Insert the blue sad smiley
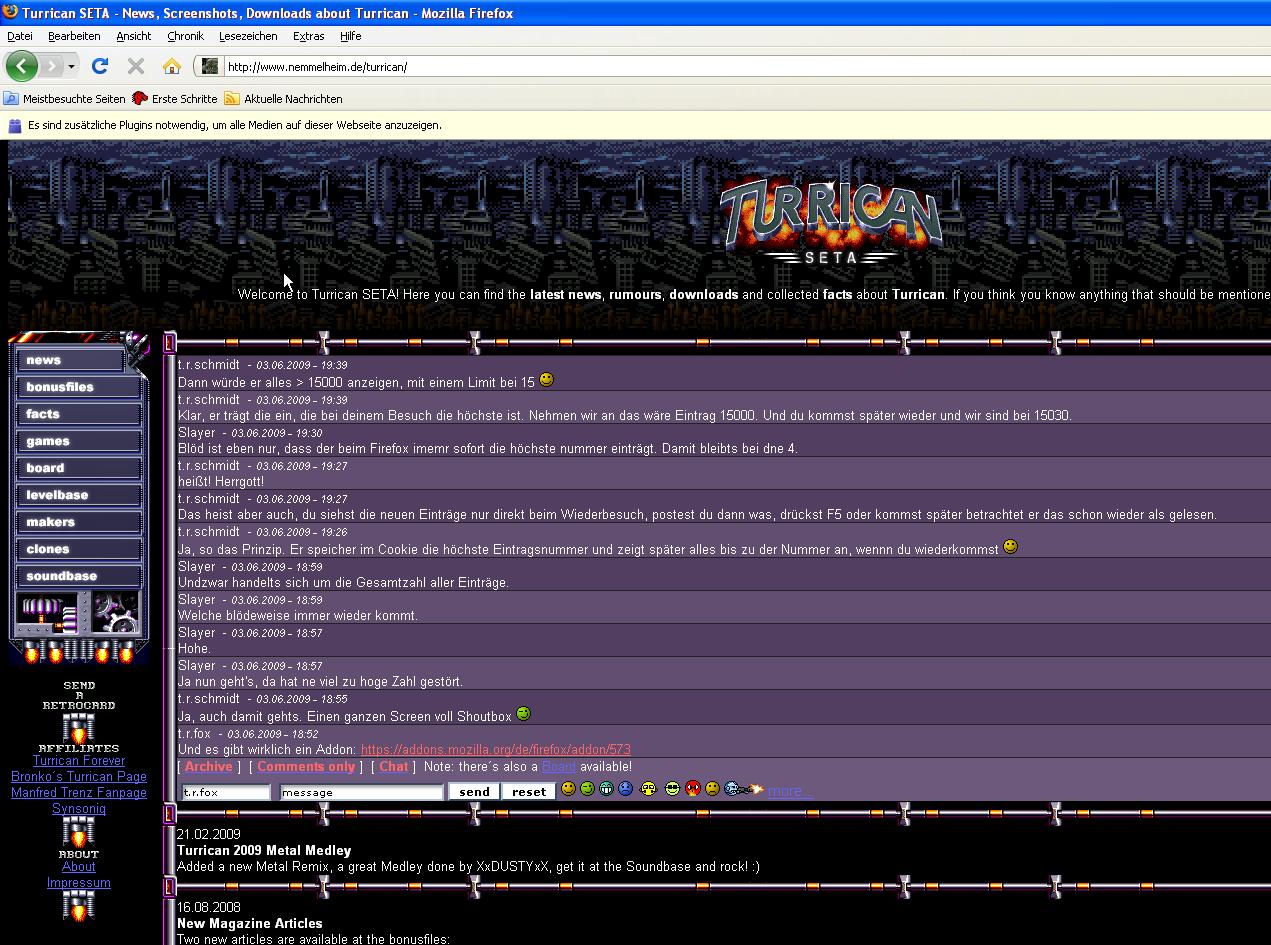 click(626, 789)
